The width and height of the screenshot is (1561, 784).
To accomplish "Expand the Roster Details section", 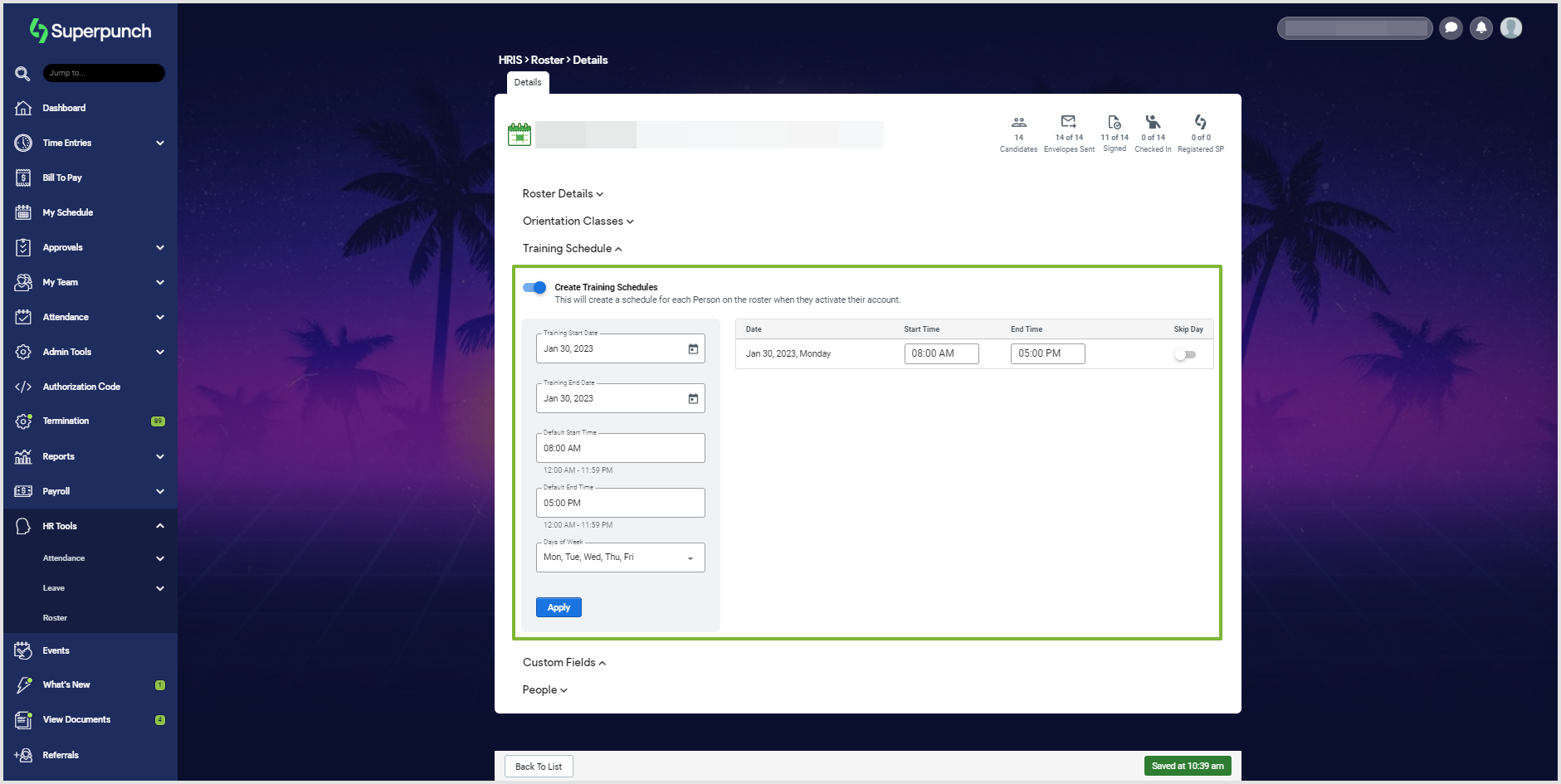I will pos(563,194).
